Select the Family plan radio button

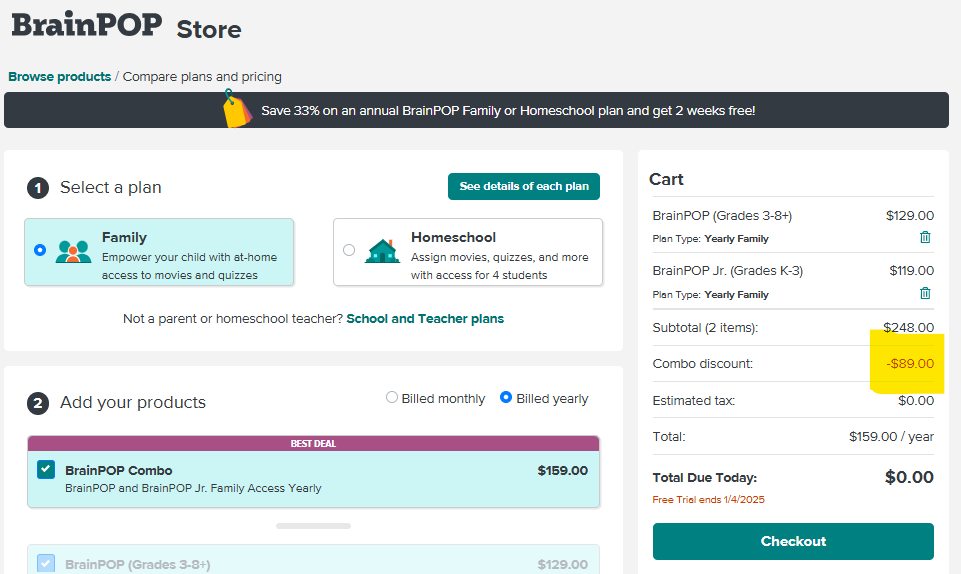coord(40,250)
